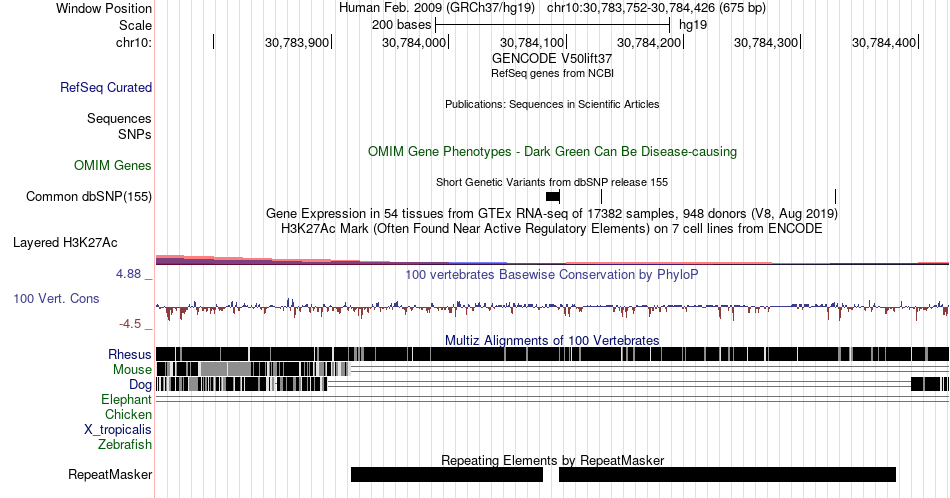Image resolution: width=950 pixels, height=498 pixels.
Task: Click the RepeatMasker track label
Action: (110, 474)
